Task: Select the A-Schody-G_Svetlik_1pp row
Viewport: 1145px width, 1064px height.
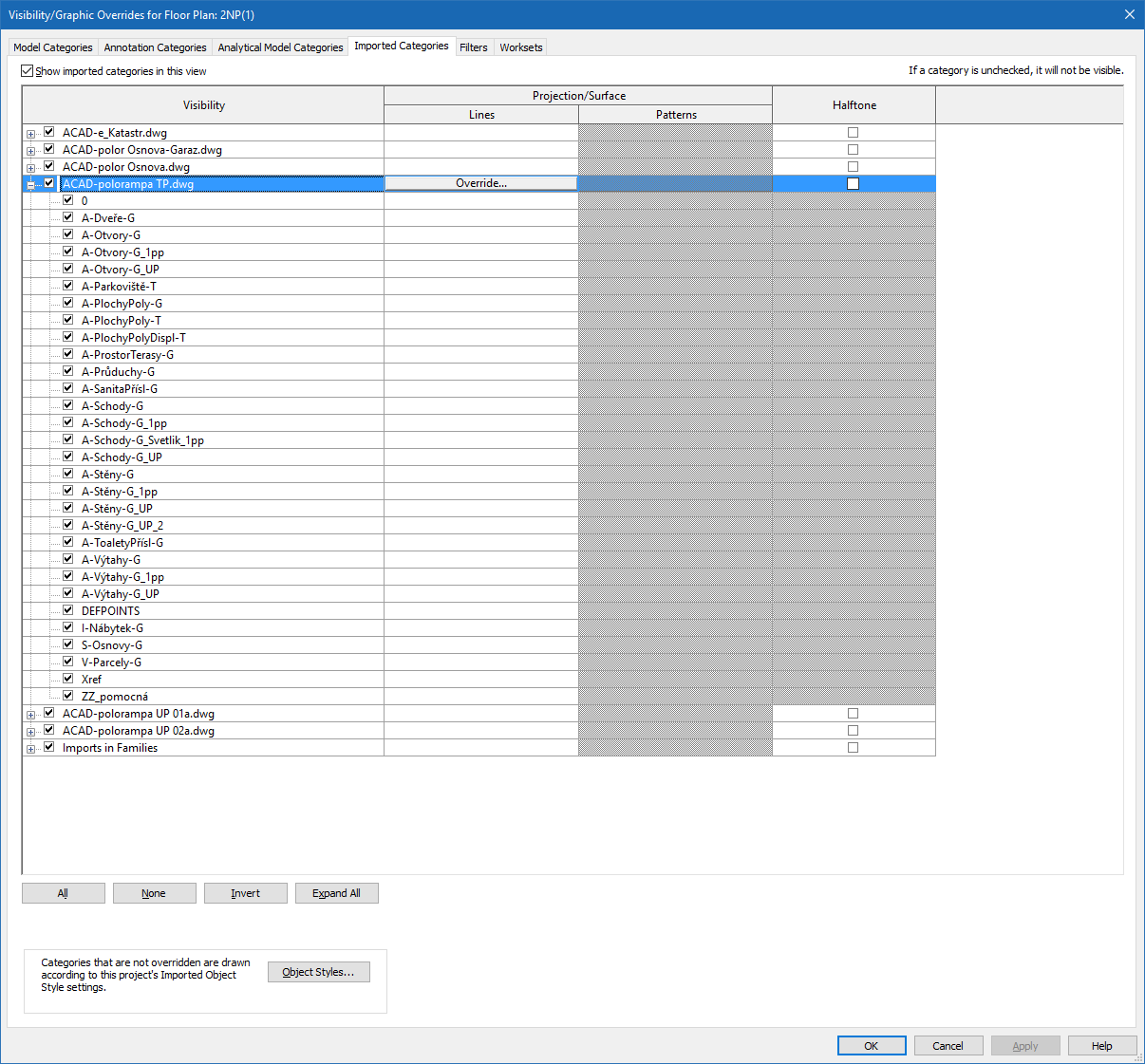Action: pos(142,440)
